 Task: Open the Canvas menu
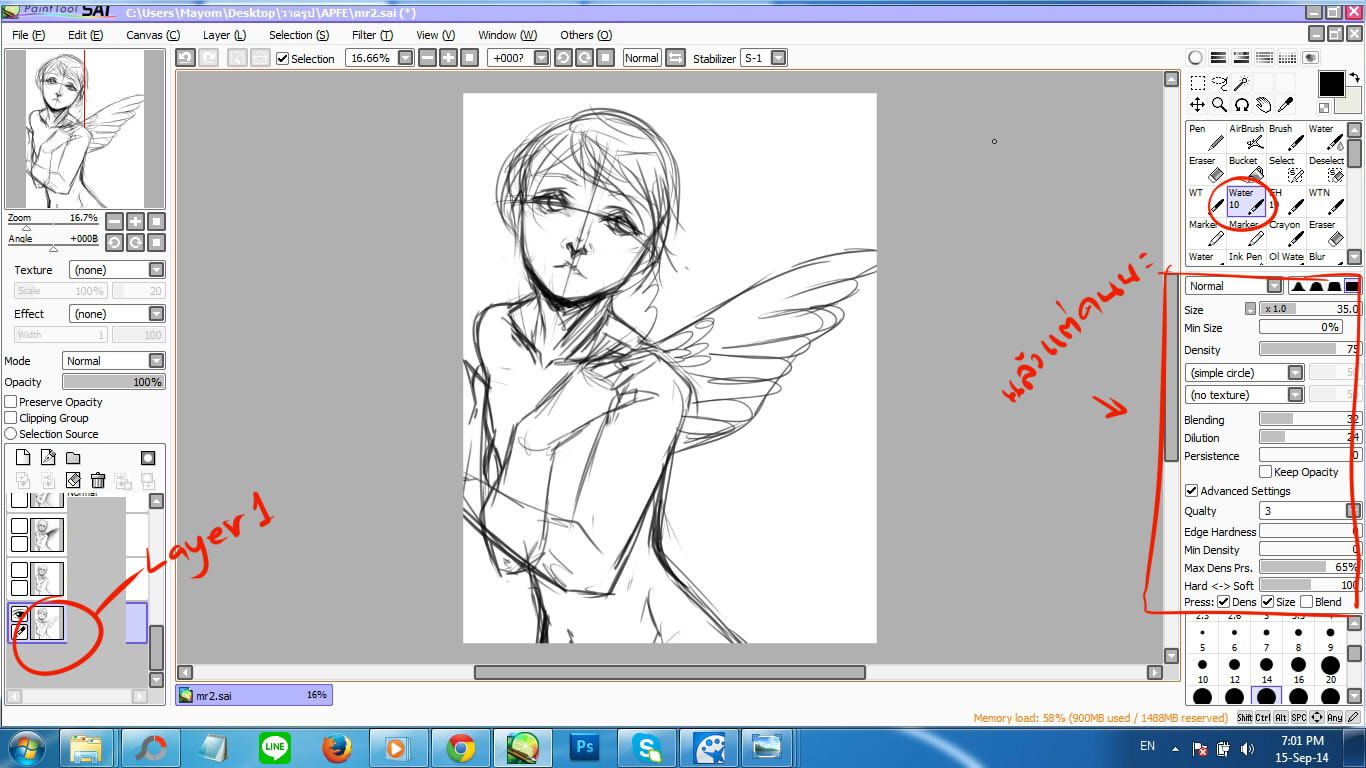pyautogui.click(x=152, y=35)
